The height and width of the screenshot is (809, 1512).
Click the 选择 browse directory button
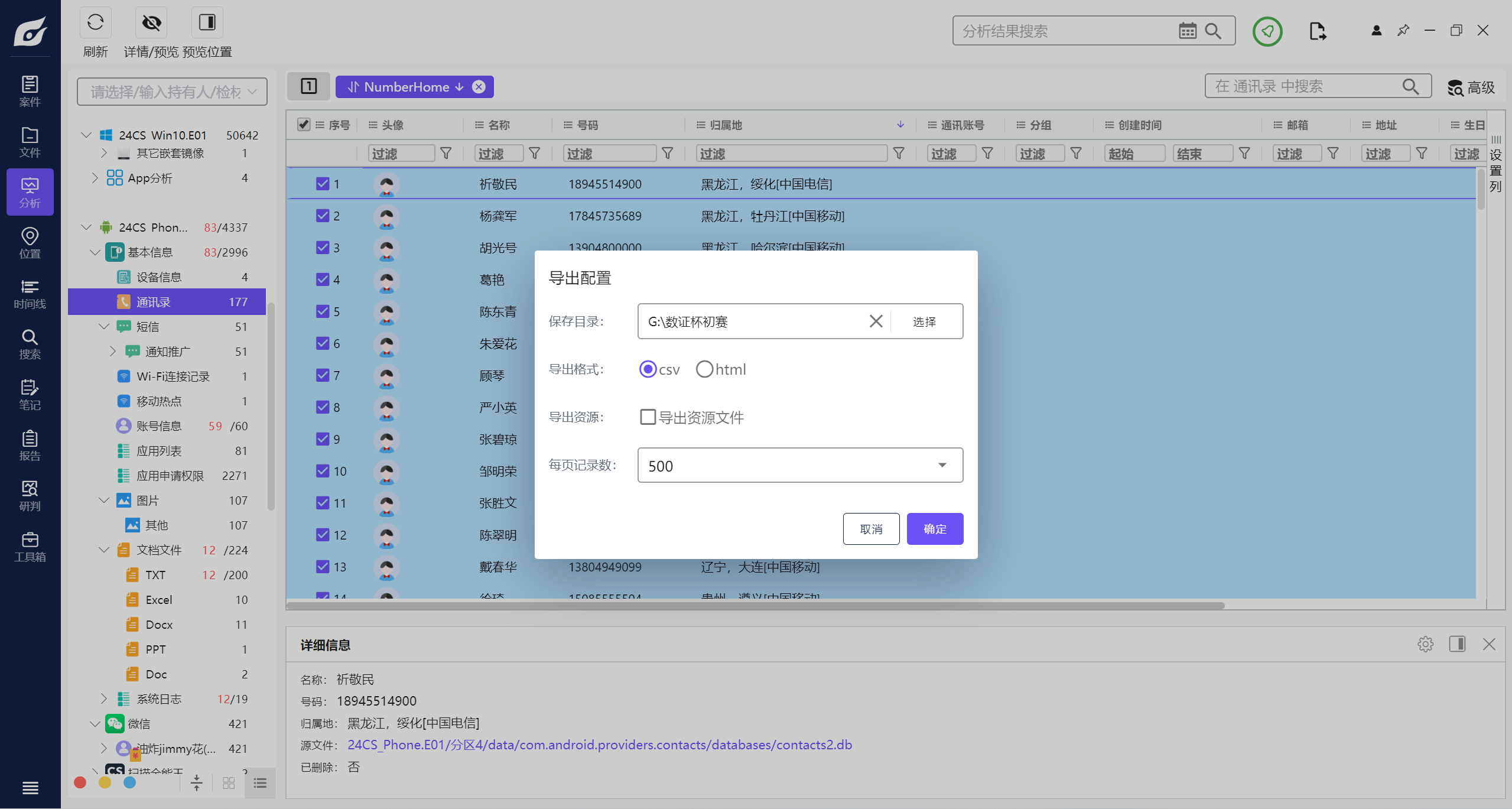tap(924, 321)
